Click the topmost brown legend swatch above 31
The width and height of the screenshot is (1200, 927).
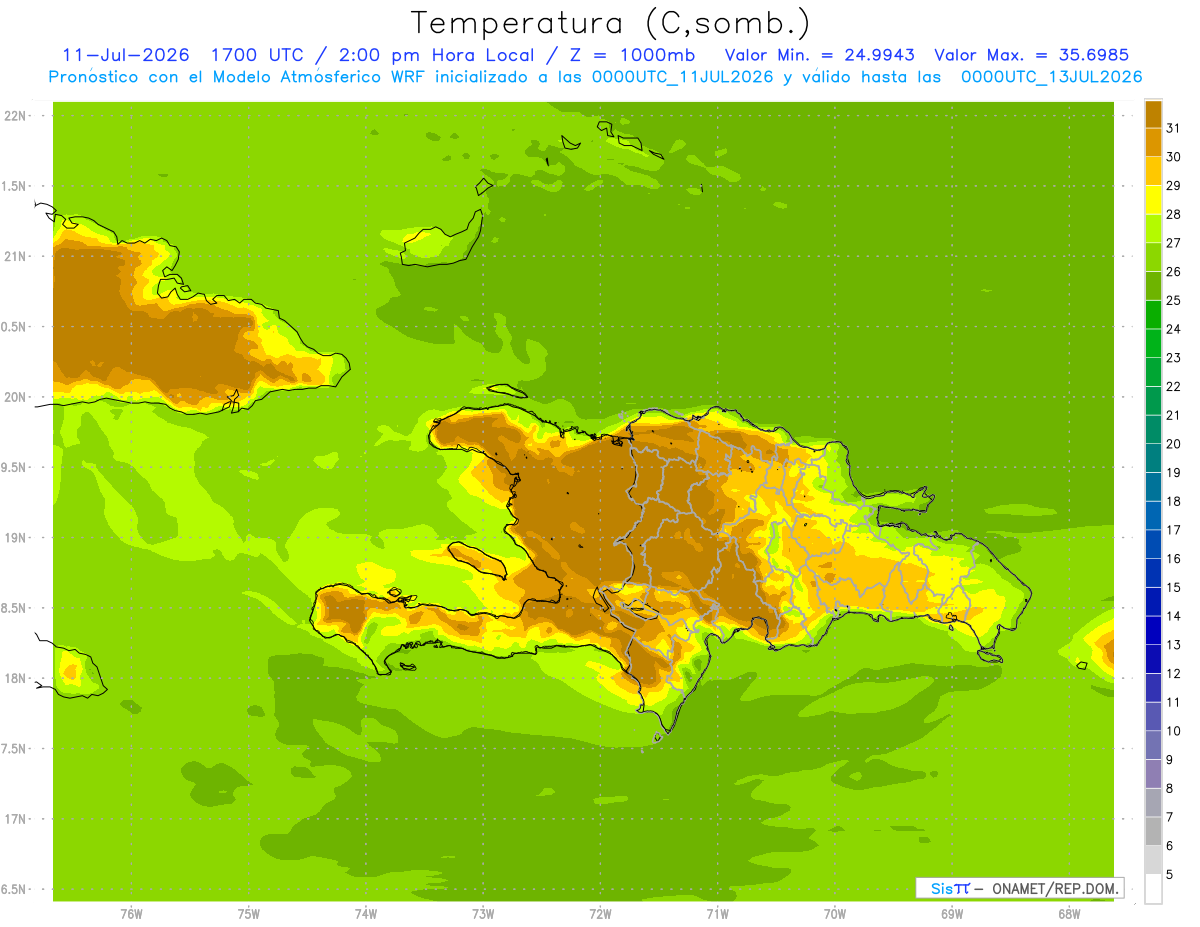[x=1153, y=114]
